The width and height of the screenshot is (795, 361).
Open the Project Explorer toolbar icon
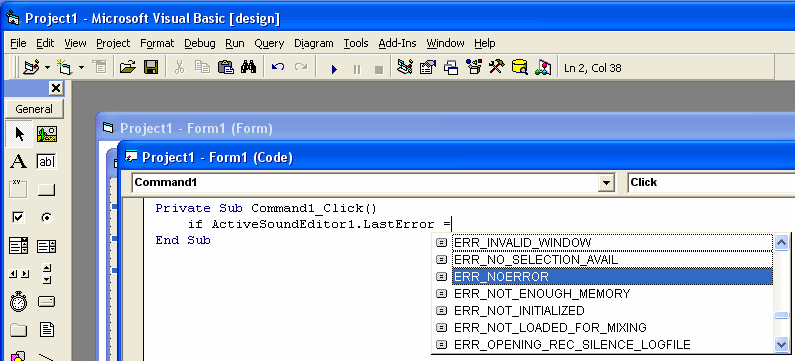[405, 67]
